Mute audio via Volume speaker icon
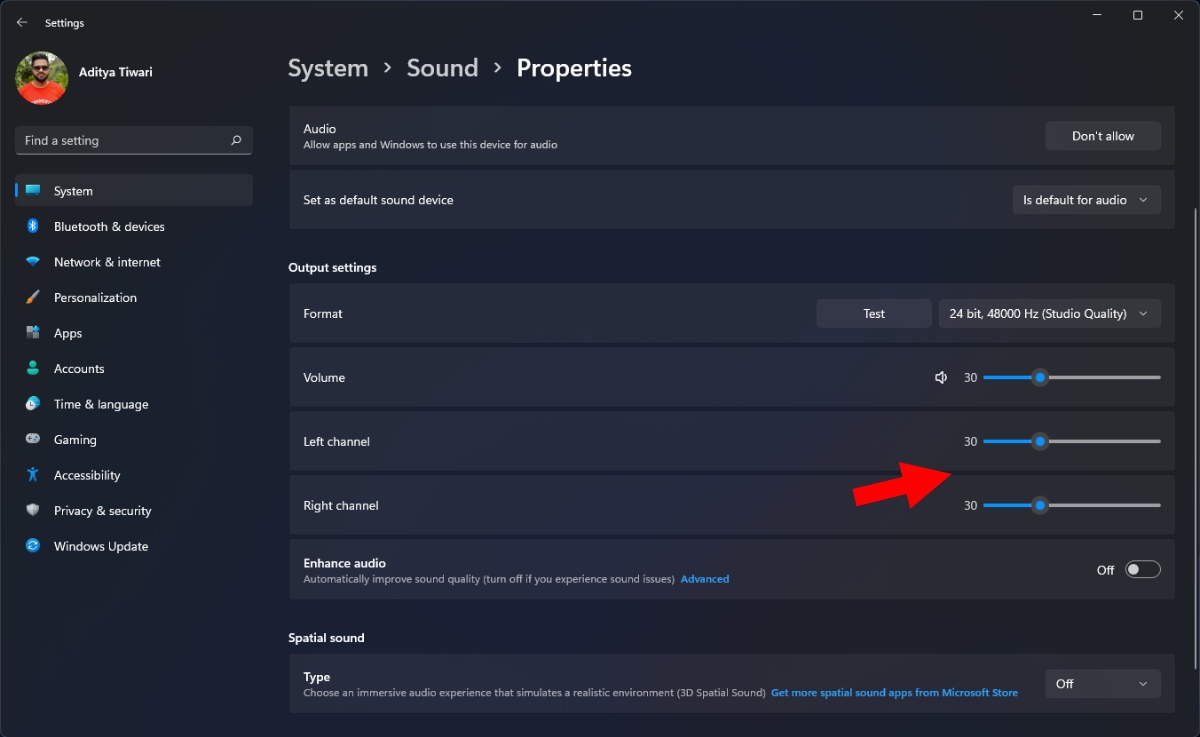The image size is (1200, 737). coord(941,378)
